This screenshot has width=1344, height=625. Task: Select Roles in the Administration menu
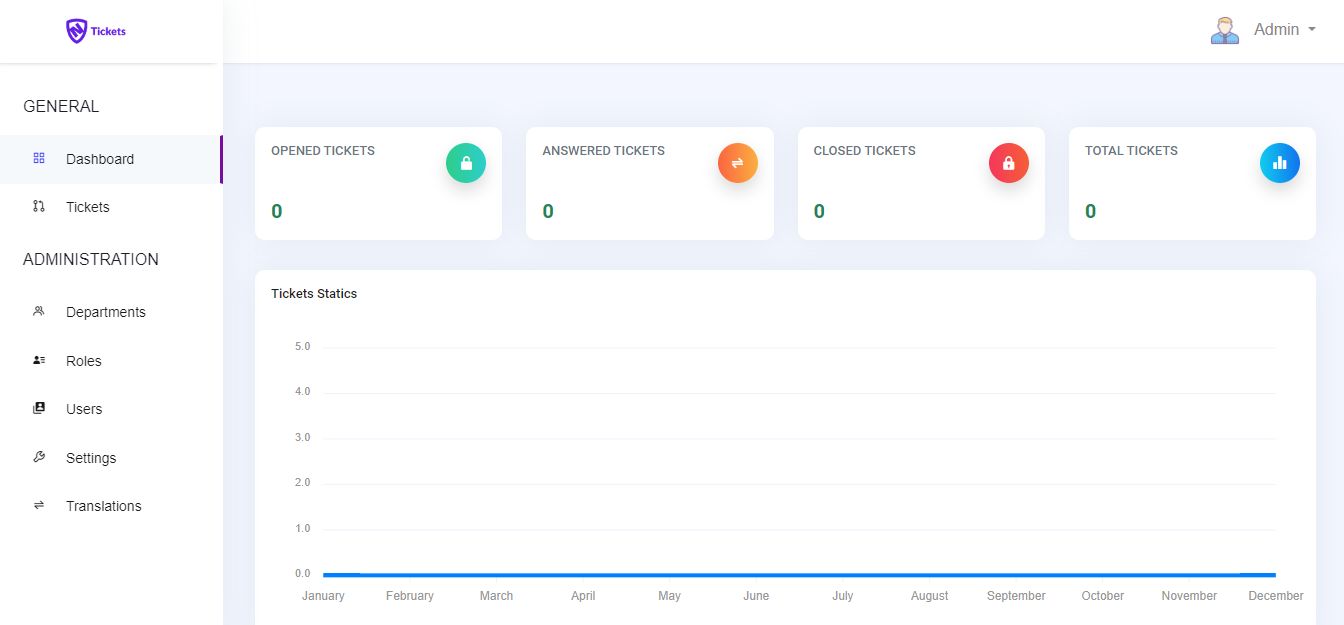click(84, 361)
